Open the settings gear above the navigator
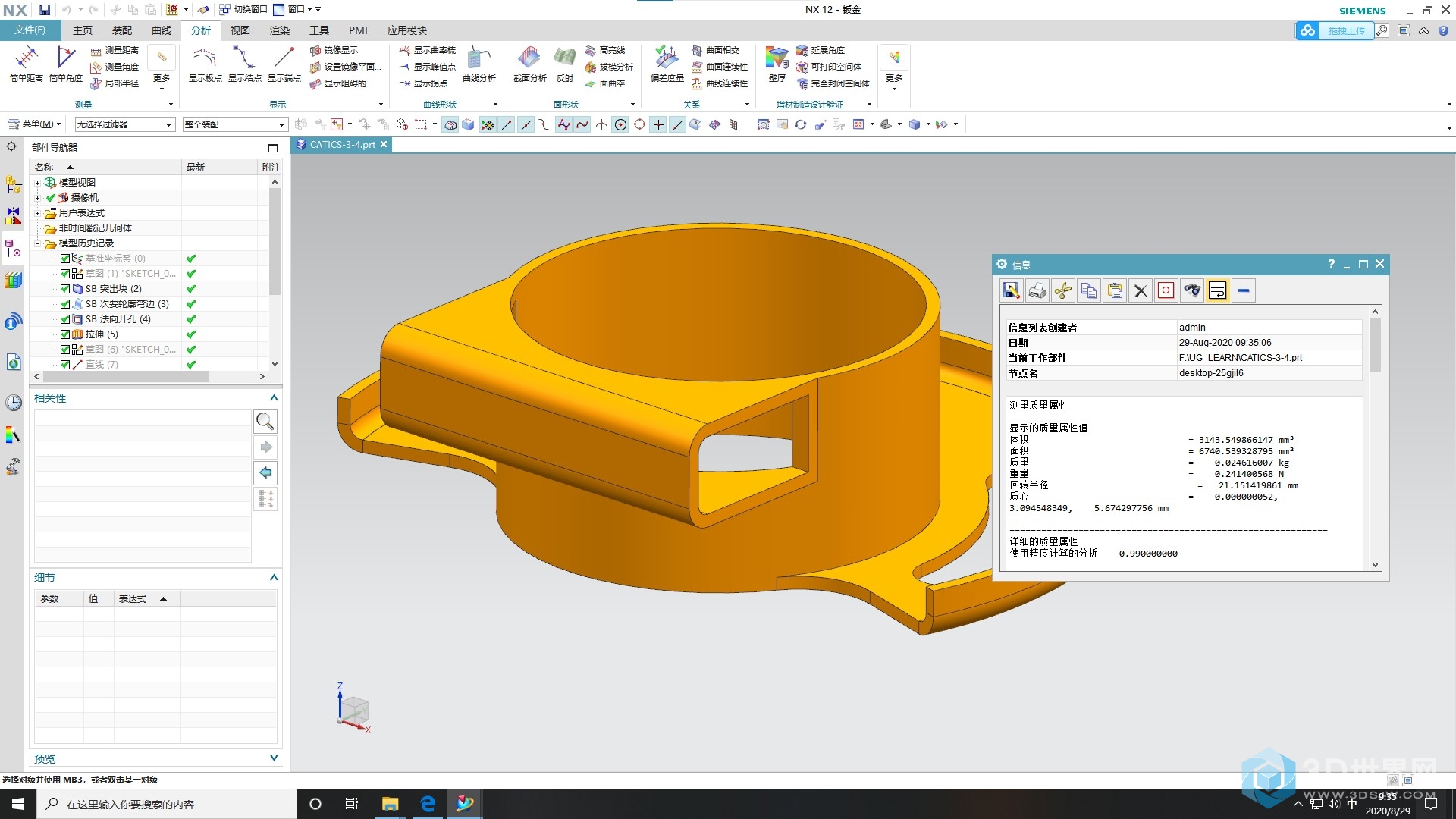1456x819 pixels. [11, 146]
